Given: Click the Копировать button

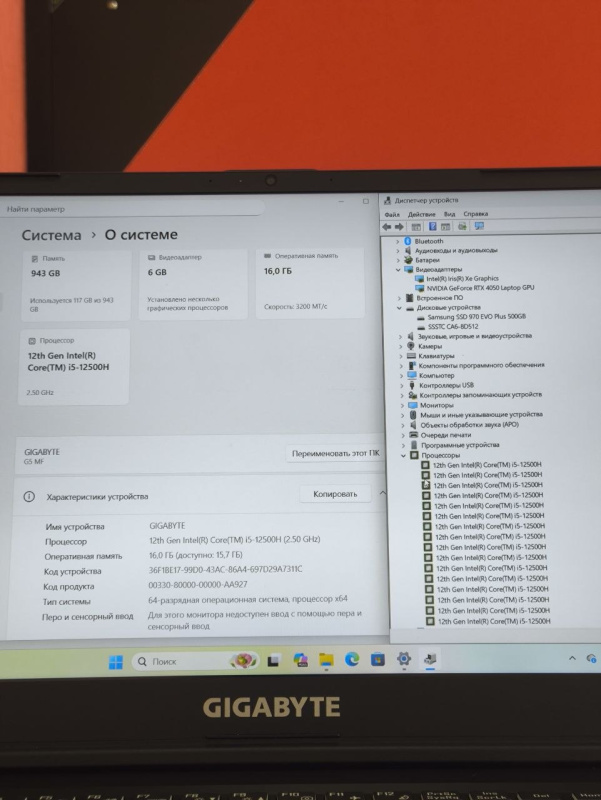Looking at the screenshot, I should (x=335, y=494).
